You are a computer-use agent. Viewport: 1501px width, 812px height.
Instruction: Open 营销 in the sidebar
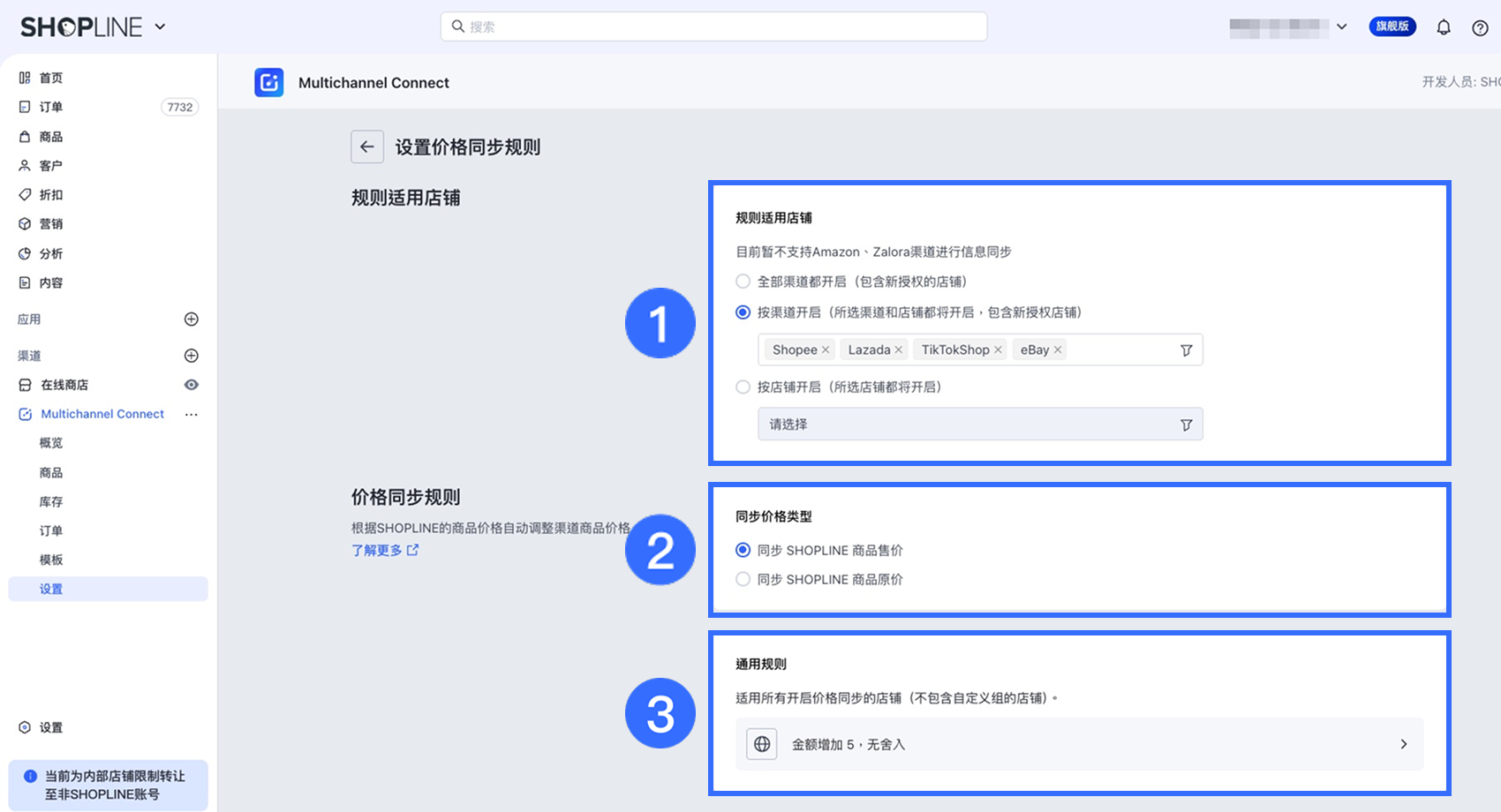click(x=51, y=224)
